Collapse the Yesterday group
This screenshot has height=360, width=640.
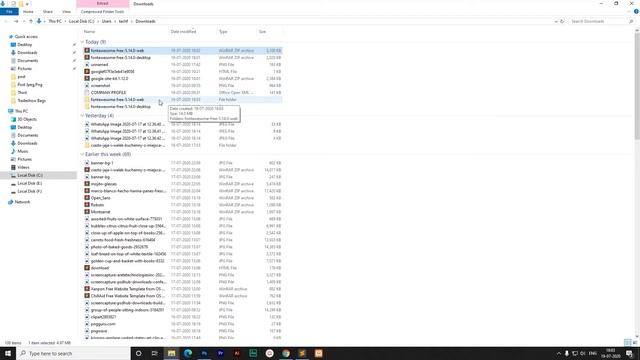pyautogui.click(x=82, y=116)
